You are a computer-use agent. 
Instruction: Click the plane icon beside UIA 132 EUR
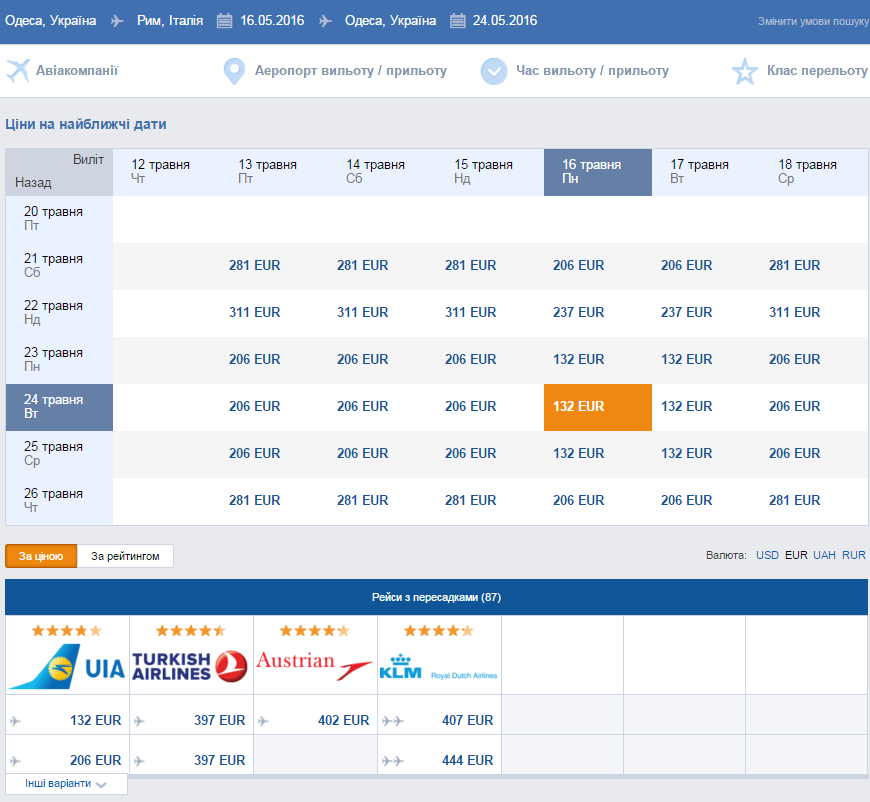pyautogui.click(x=15, y=721)
